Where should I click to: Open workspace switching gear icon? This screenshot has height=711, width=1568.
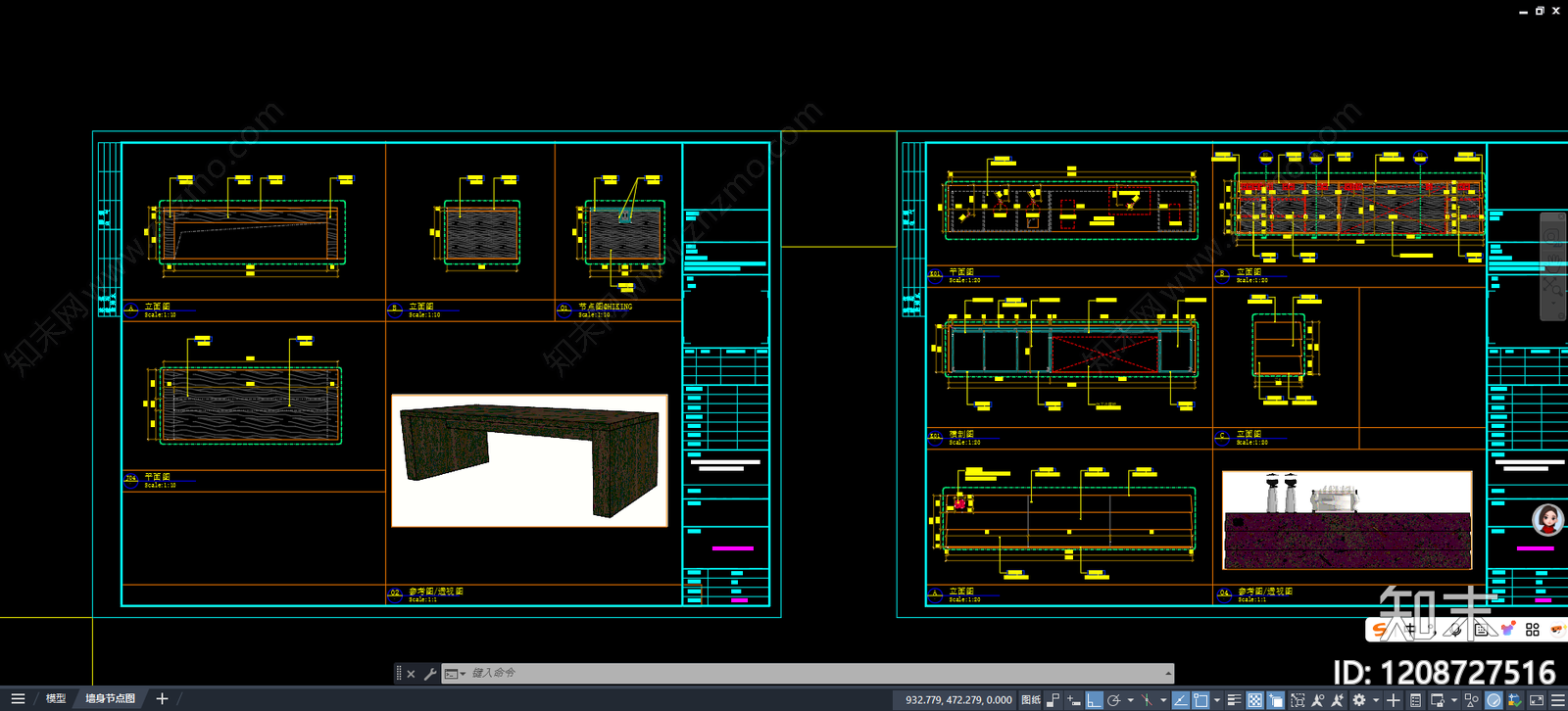click(1359, 700)
